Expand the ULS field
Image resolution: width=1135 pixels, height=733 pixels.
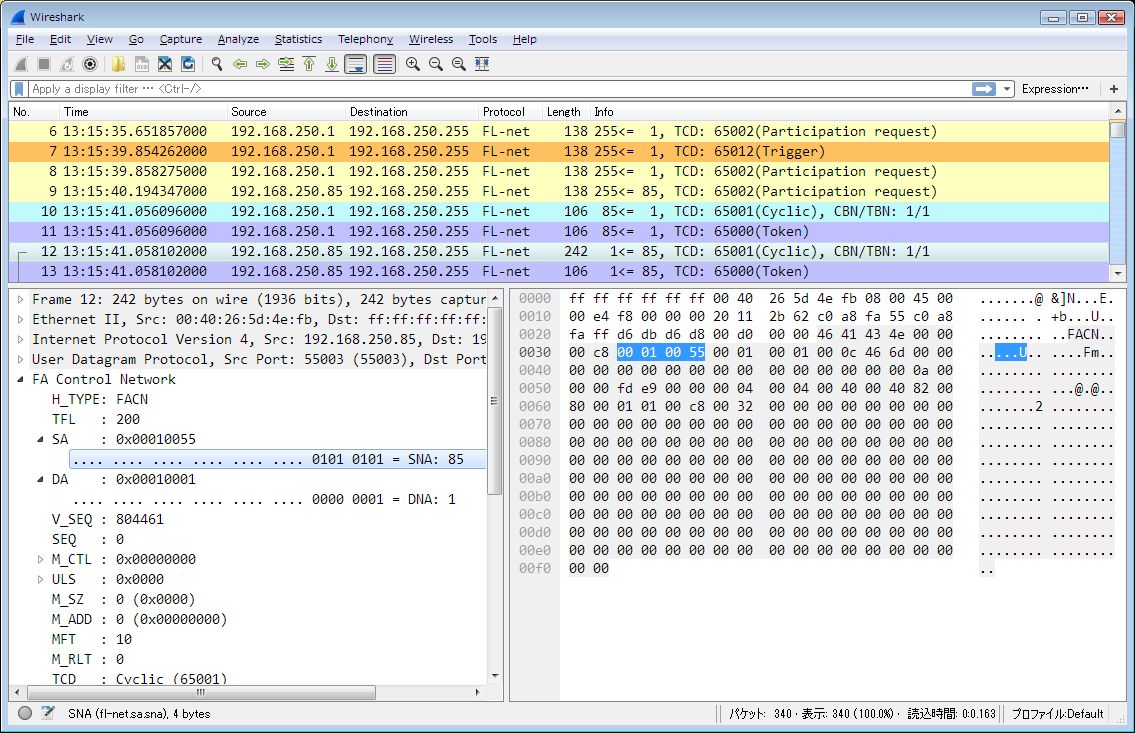(41, 580)
